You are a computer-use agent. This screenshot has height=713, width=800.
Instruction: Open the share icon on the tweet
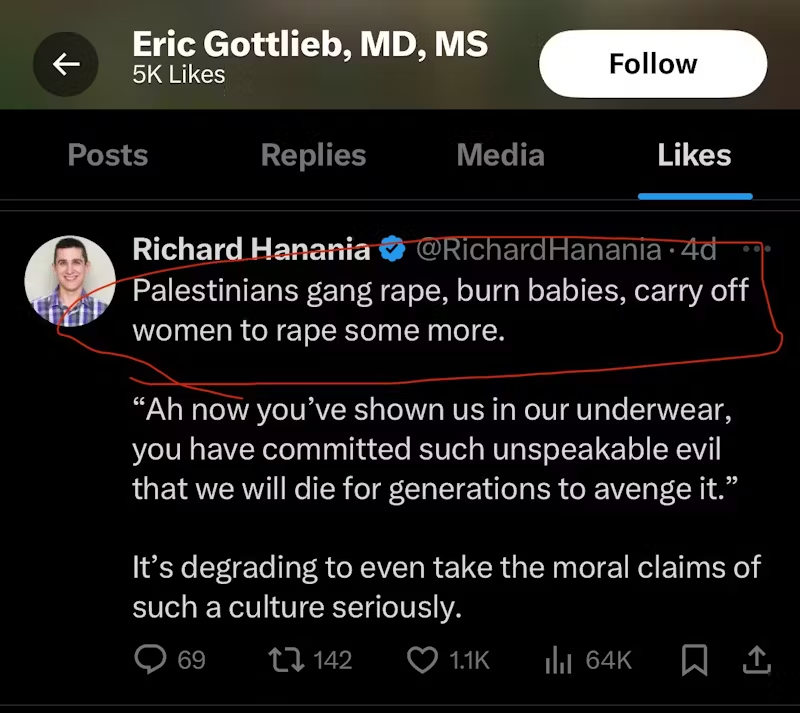click(756, 660)
